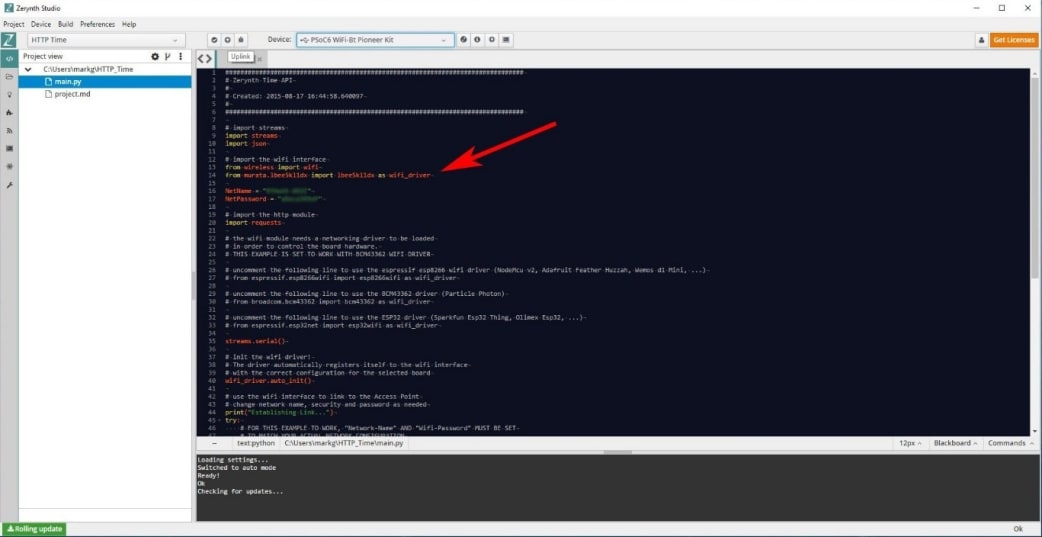Open the chip-shaped sidebar icon

pyautogui.click(x=9, y=166)
